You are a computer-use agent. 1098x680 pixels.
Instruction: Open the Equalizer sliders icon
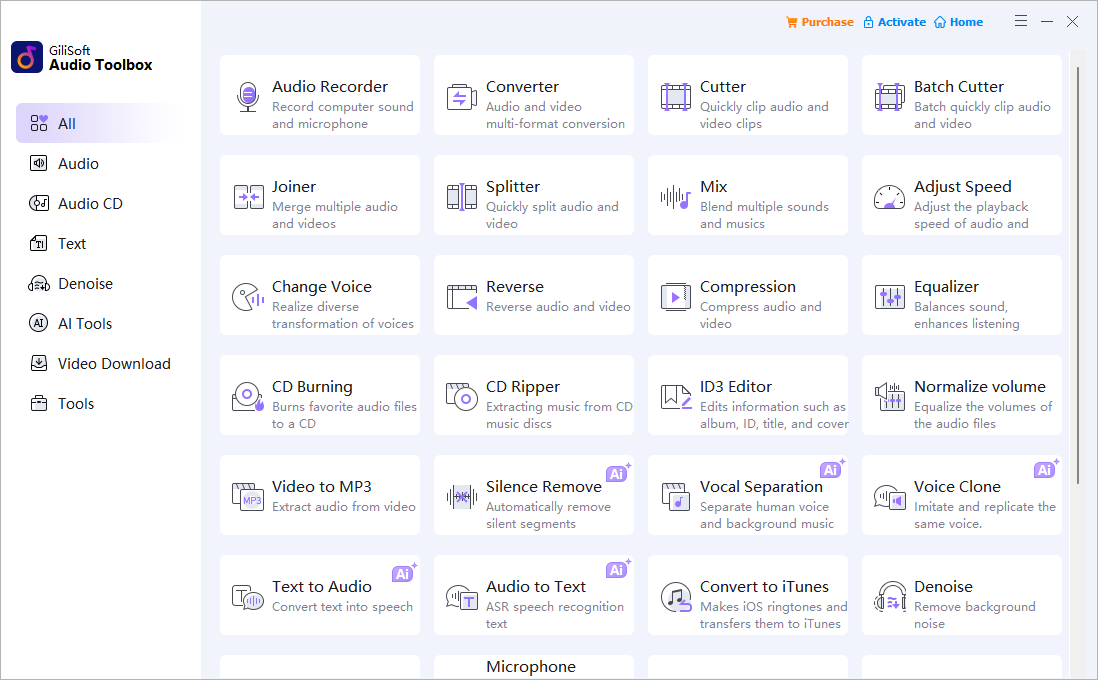[889, 297]
